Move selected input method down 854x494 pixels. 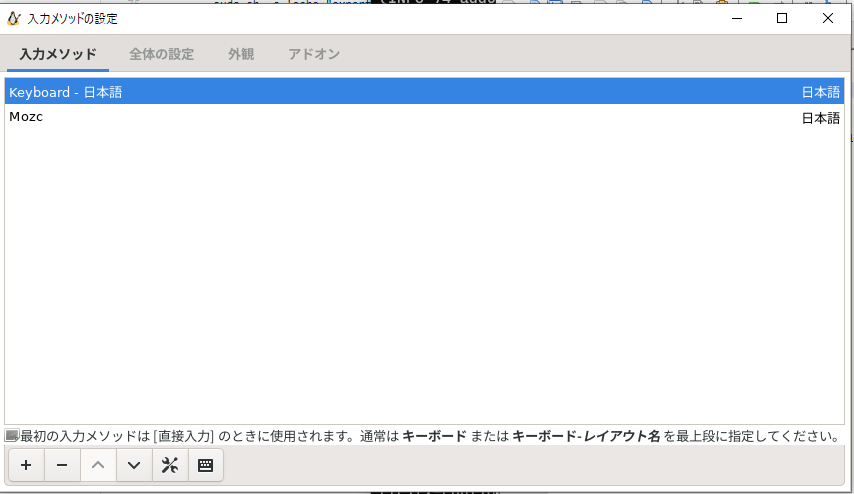point(134,465)
